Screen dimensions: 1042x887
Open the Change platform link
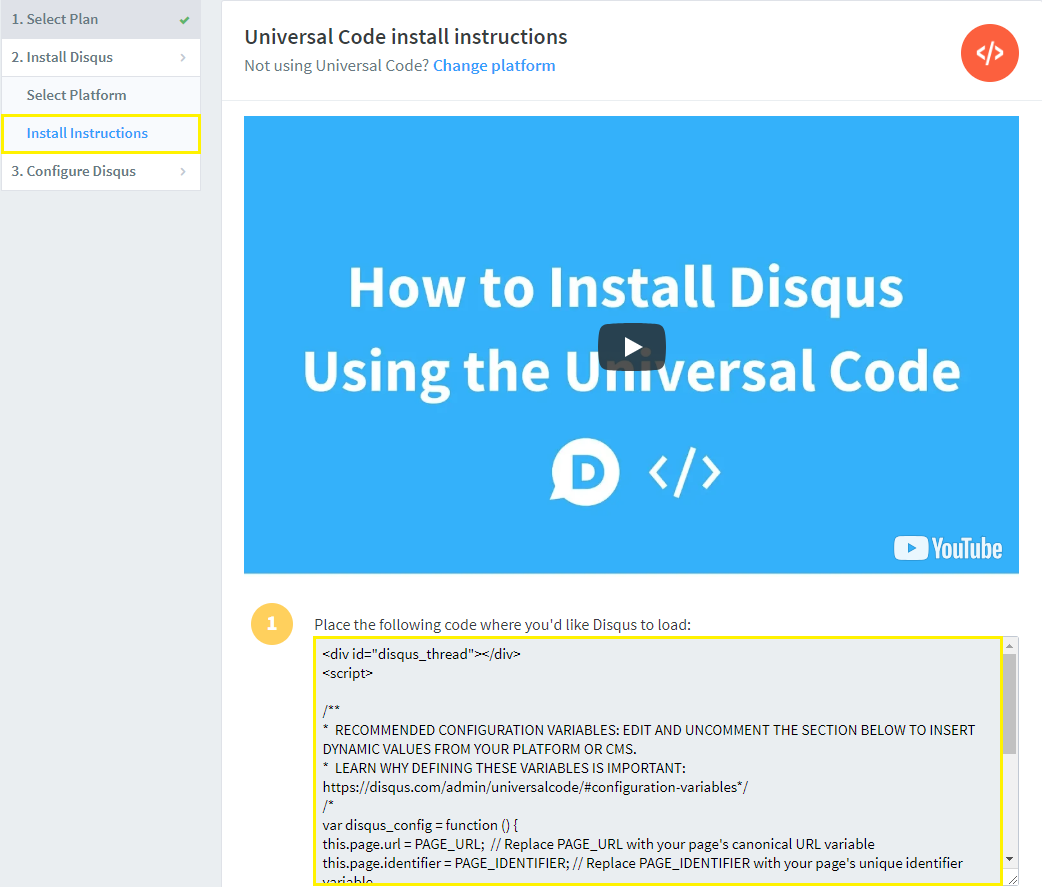click(x=494, y=66)
